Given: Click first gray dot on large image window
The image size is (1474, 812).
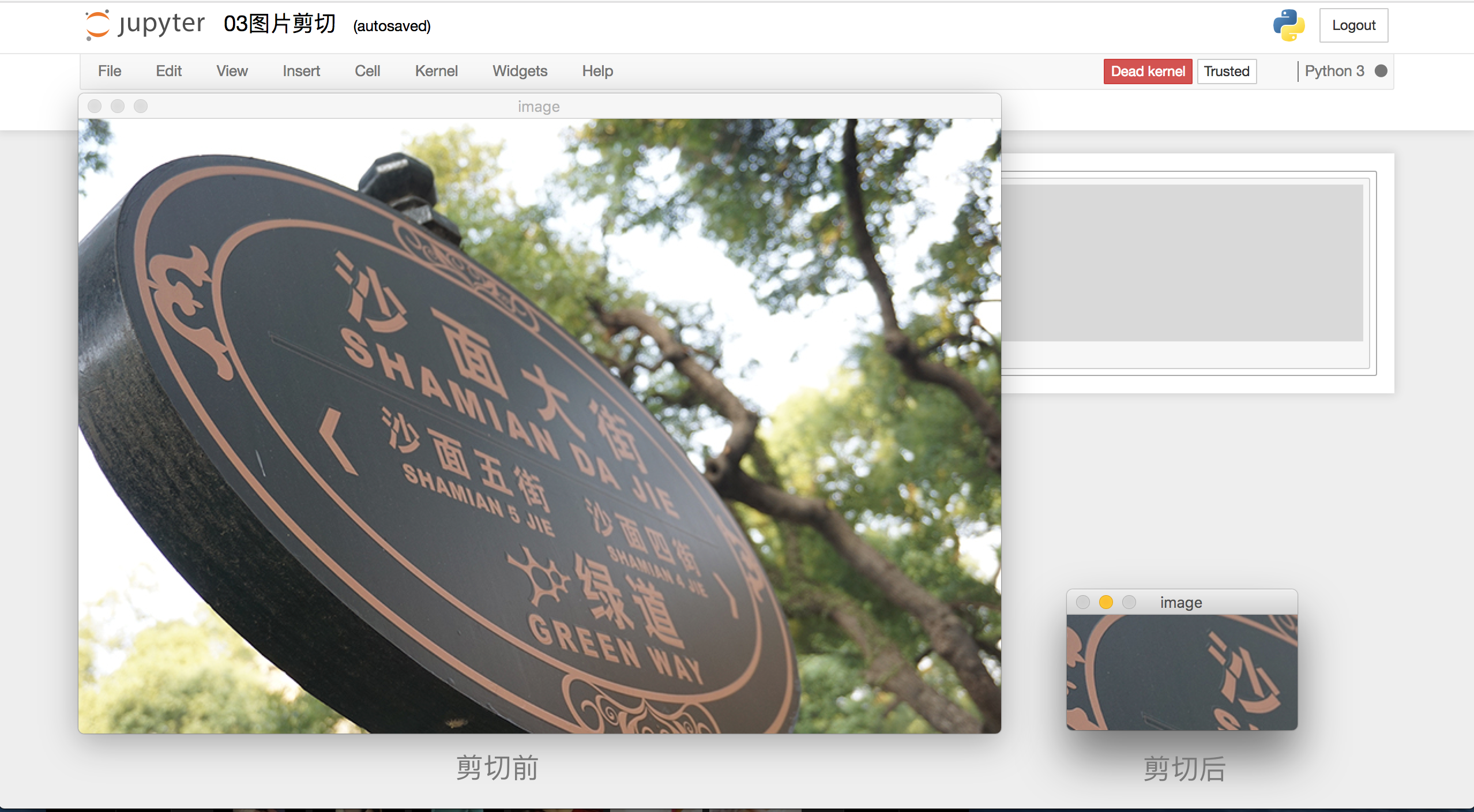Looking at the screenshot, I should click(x=95, y=106).
